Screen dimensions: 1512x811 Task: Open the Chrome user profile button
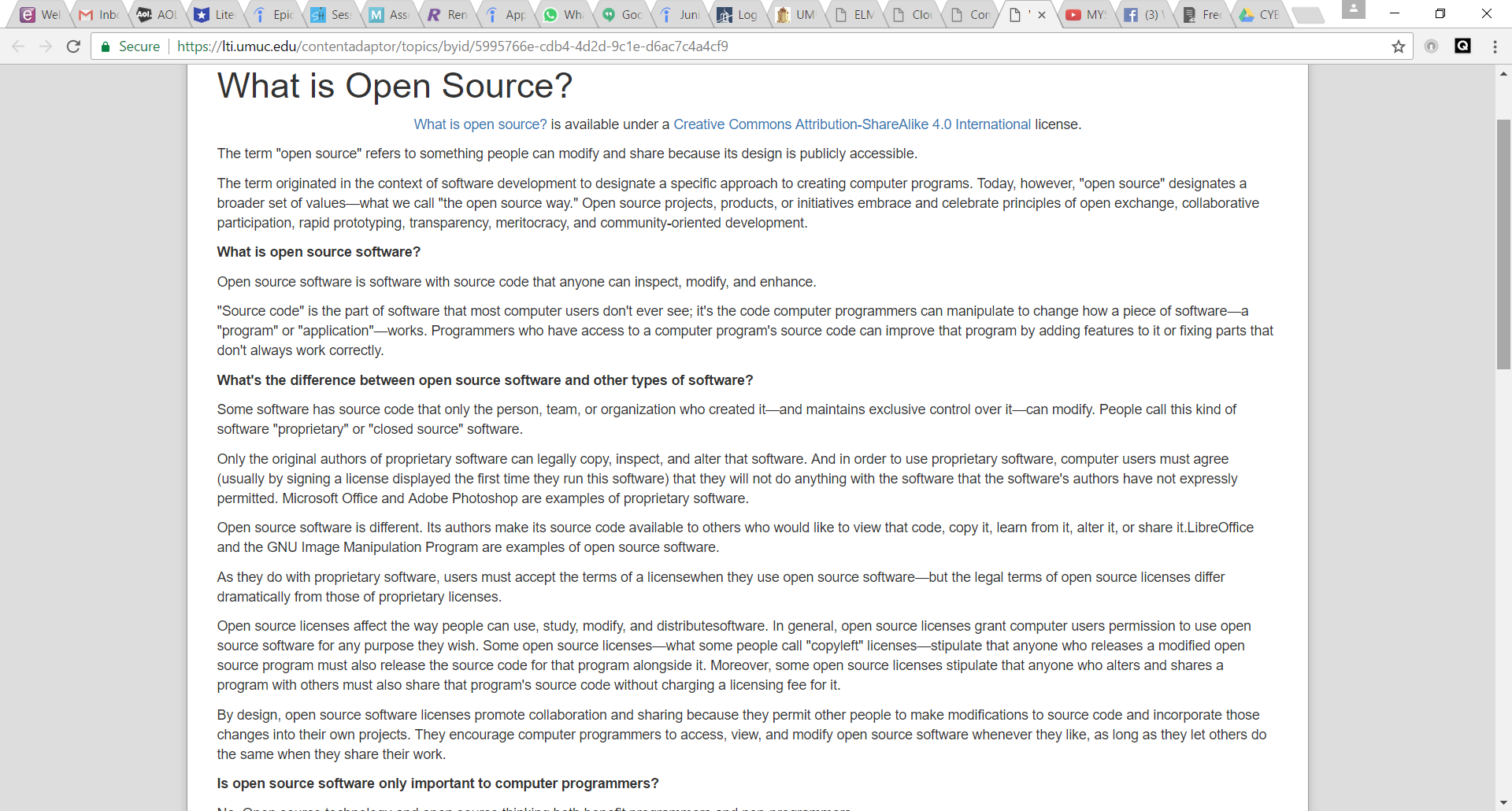pyautogui.click(x=1353, y=9)
